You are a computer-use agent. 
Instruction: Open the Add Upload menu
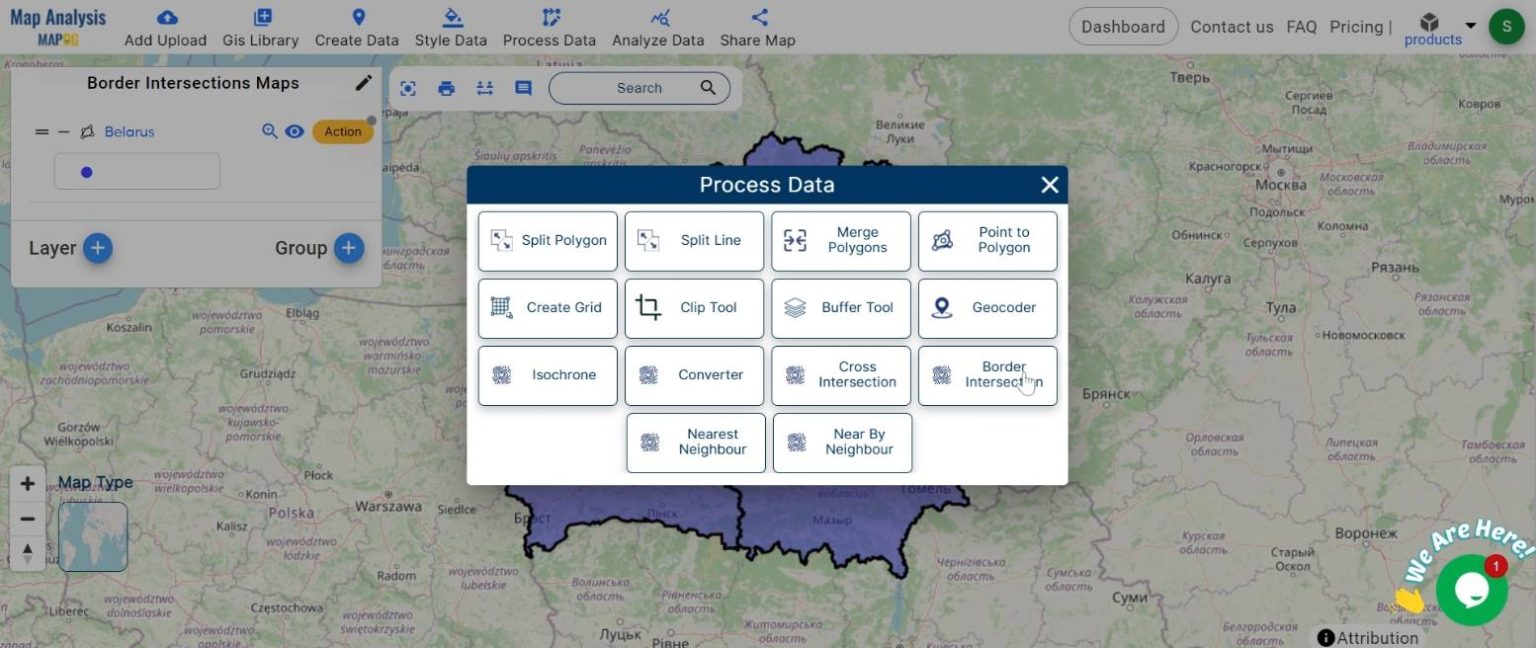point(165,28)
